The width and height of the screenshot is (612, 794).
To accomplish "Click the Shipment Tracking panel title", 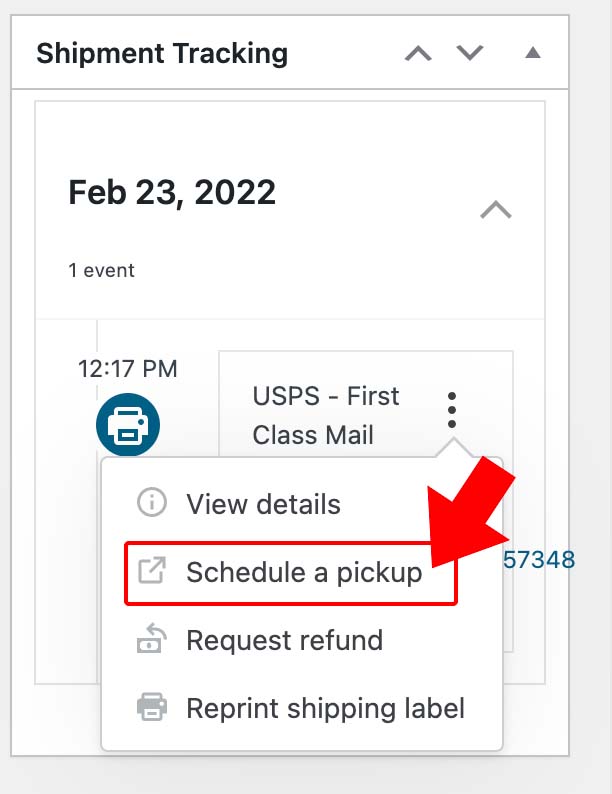I will click(x=162, y=54).
